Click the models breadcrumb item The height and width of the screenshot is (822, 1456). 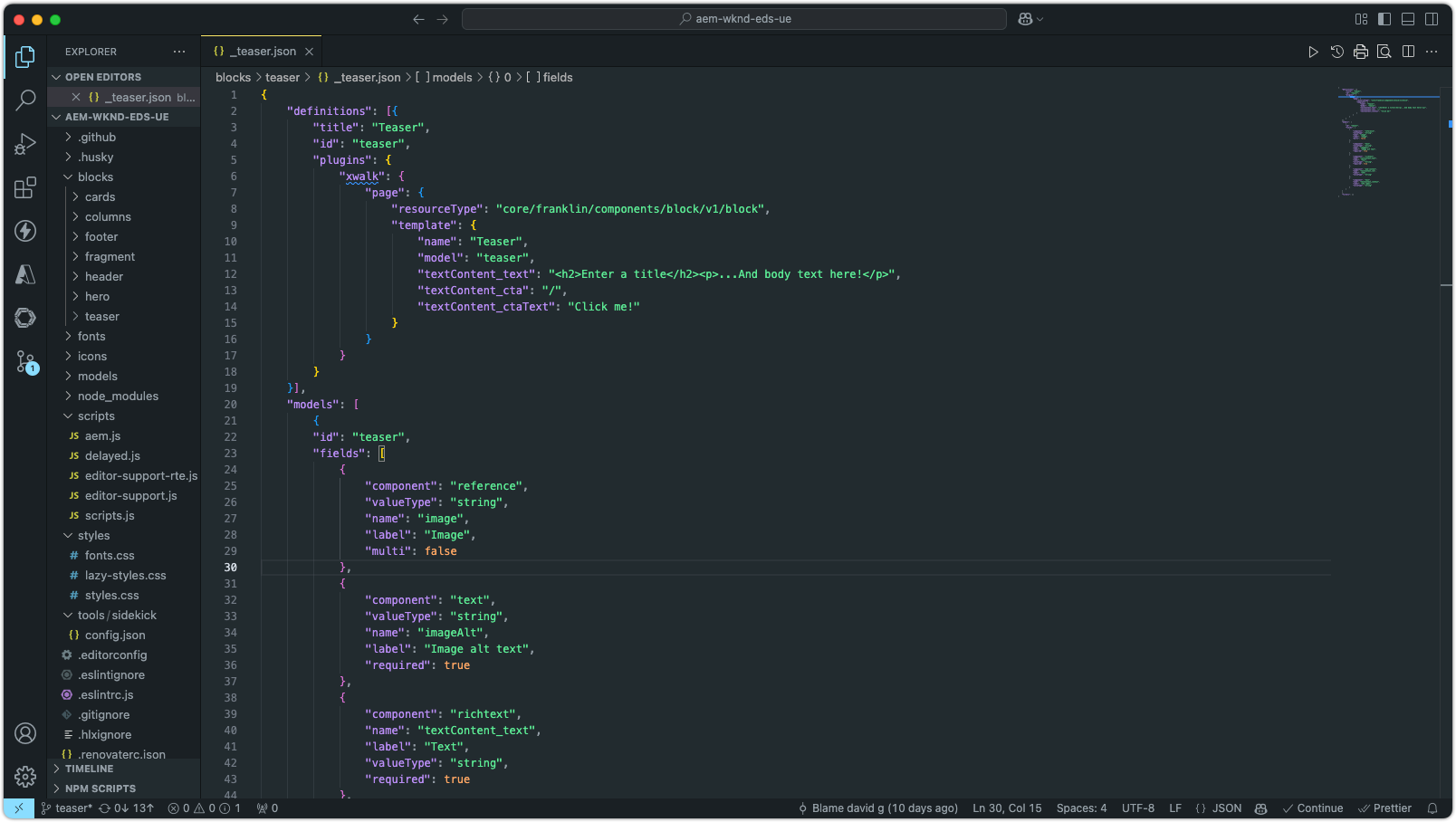[451, 78]
